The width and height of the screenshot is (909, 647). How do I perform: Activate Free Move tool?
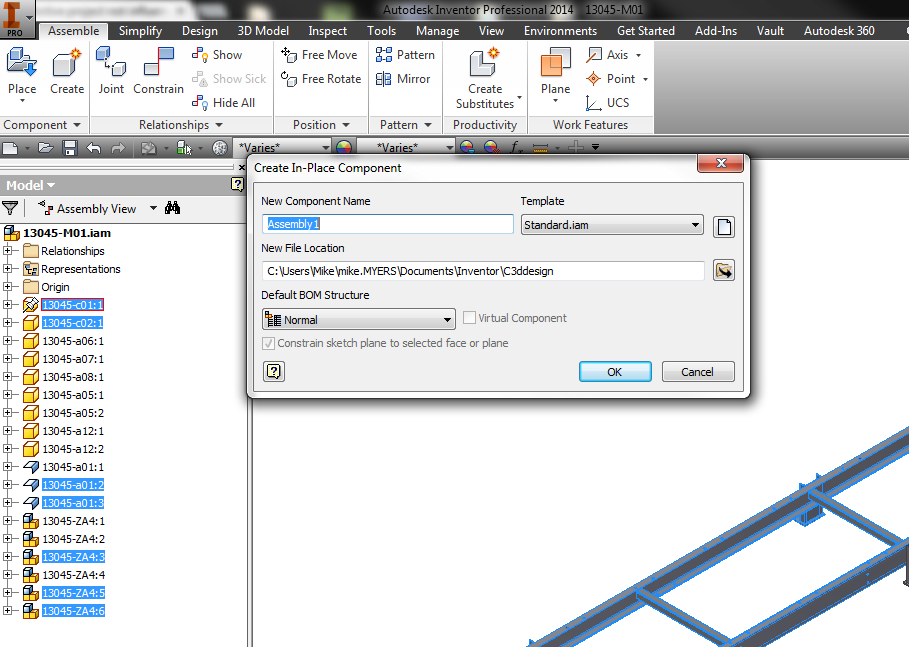319,55
